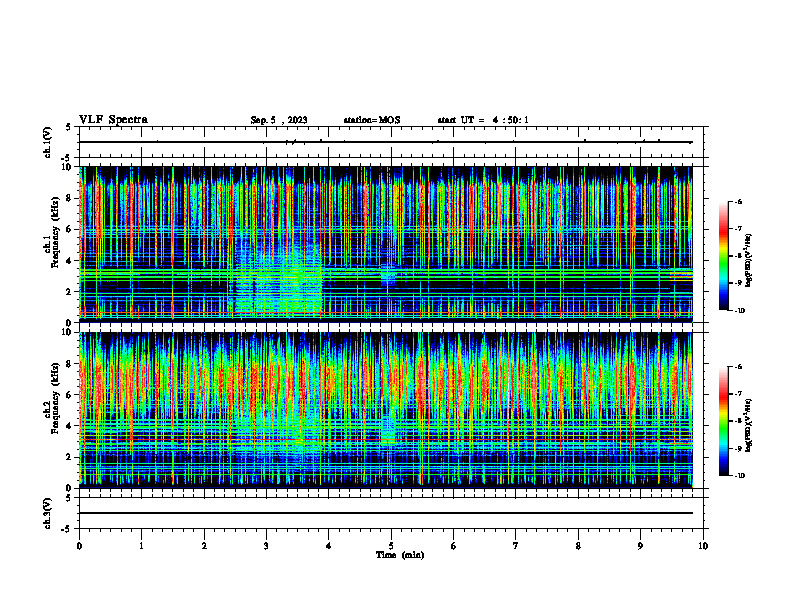The width and height of the screenshot is (792, 612).
Task: Click time axis tick label "8"
Action: [x=578, y=546]
